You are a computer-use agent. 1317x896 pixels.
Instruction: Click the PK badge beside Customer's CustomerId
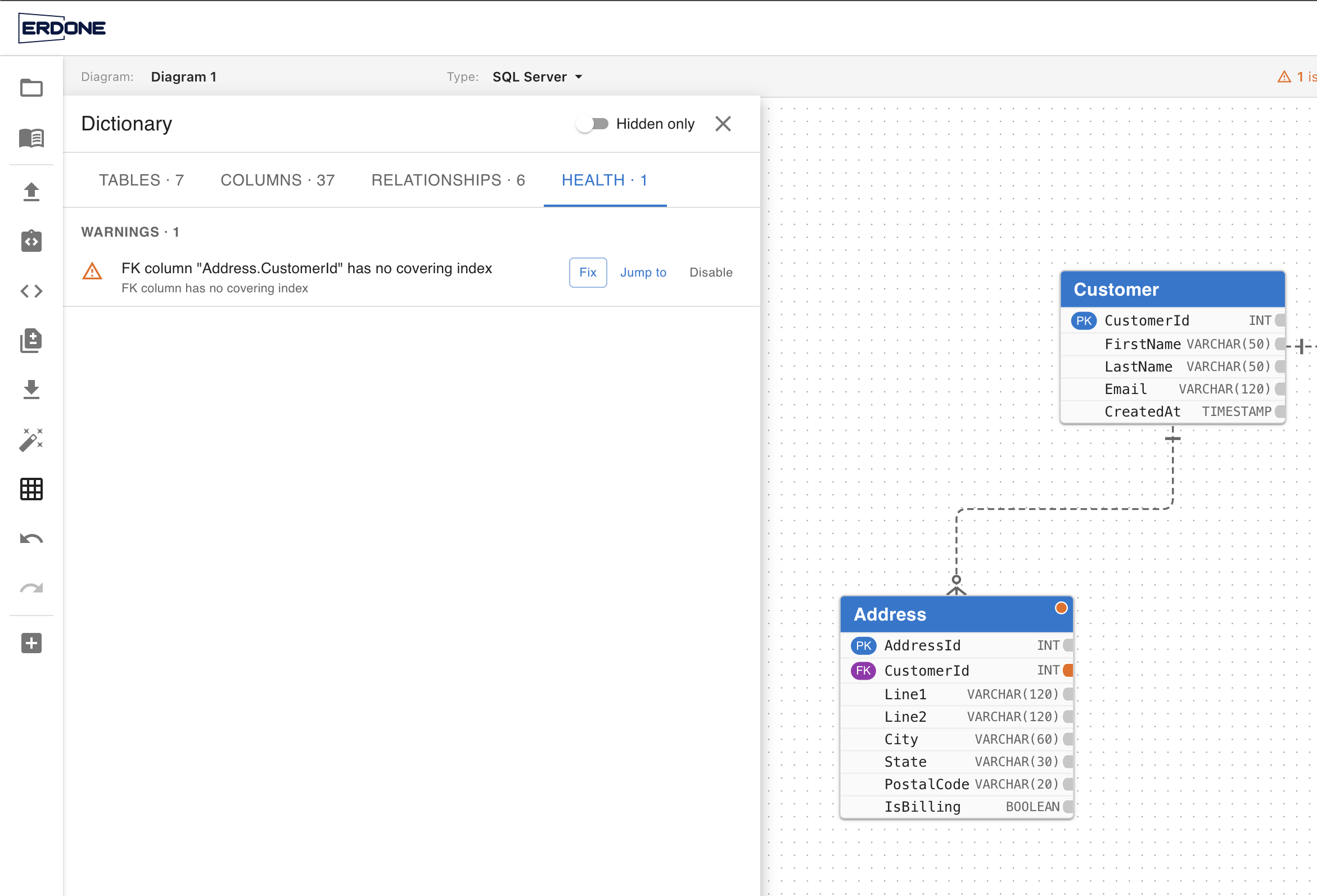pyautogui.click(x=1084, y=320)
